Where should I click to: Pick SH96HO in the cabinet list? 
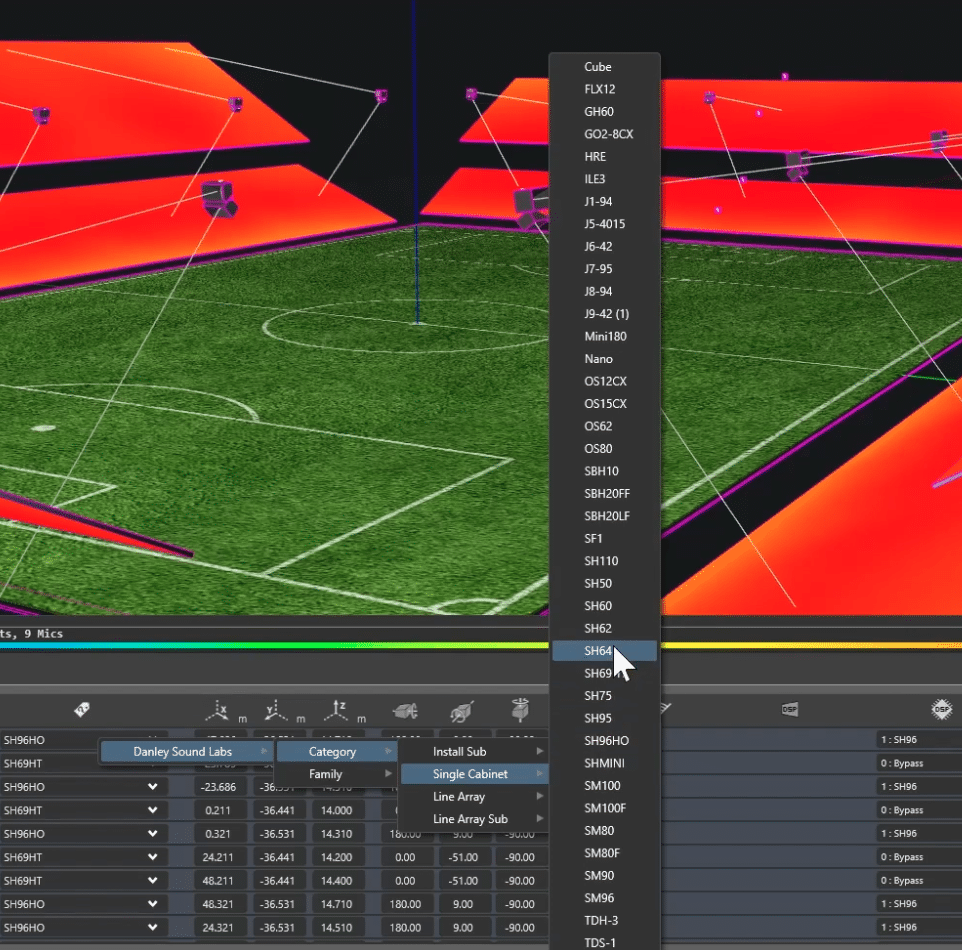pyautogui.click(x=604, y=741)
